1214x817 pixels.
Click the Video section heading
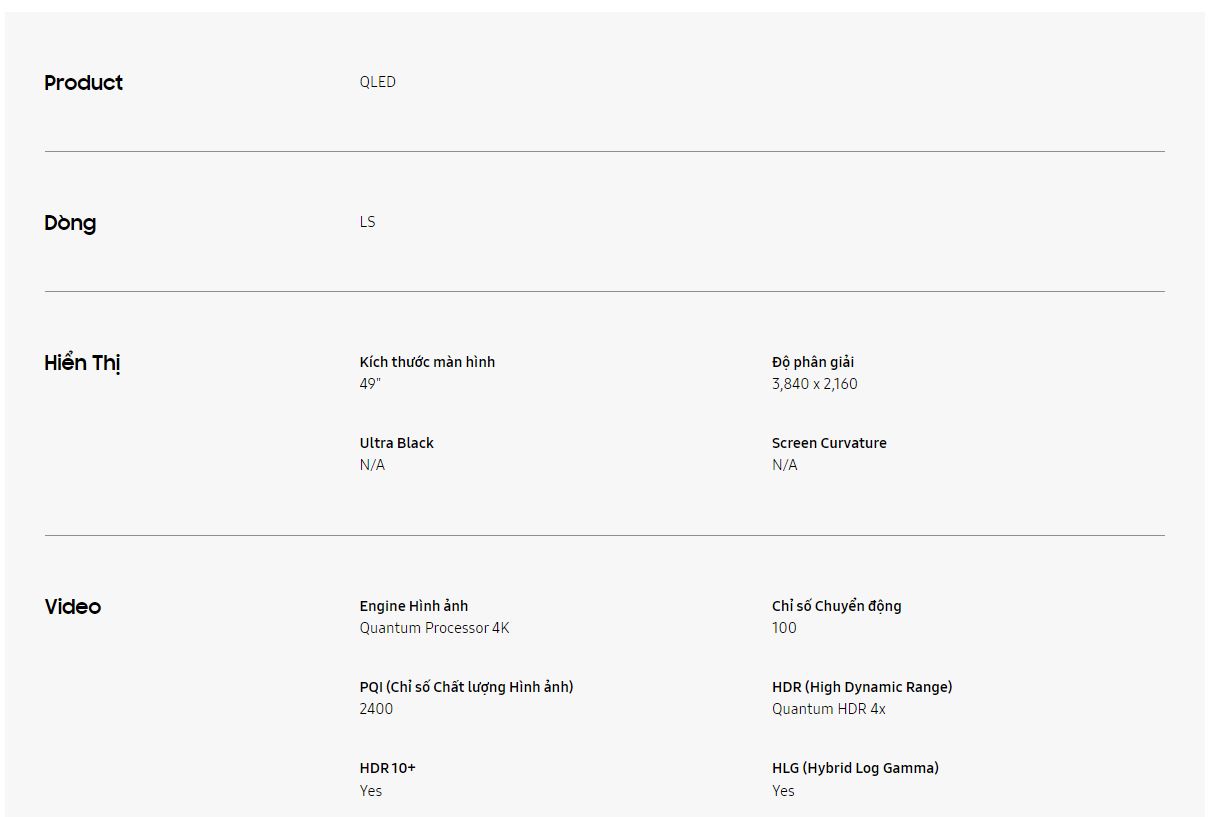tap(73, 607)
